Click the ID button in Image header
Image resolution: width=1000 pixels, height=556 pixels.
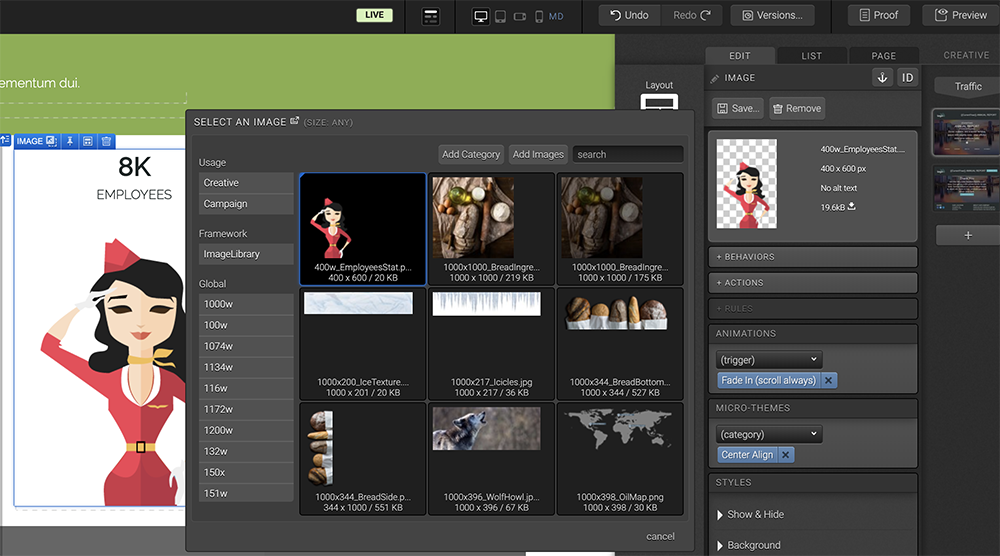907,78
